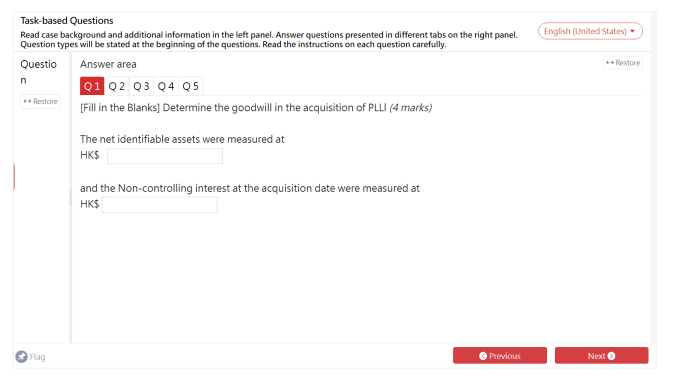Select the active Q 1 tab
676x389 pixels.
[x=92, y=86]
